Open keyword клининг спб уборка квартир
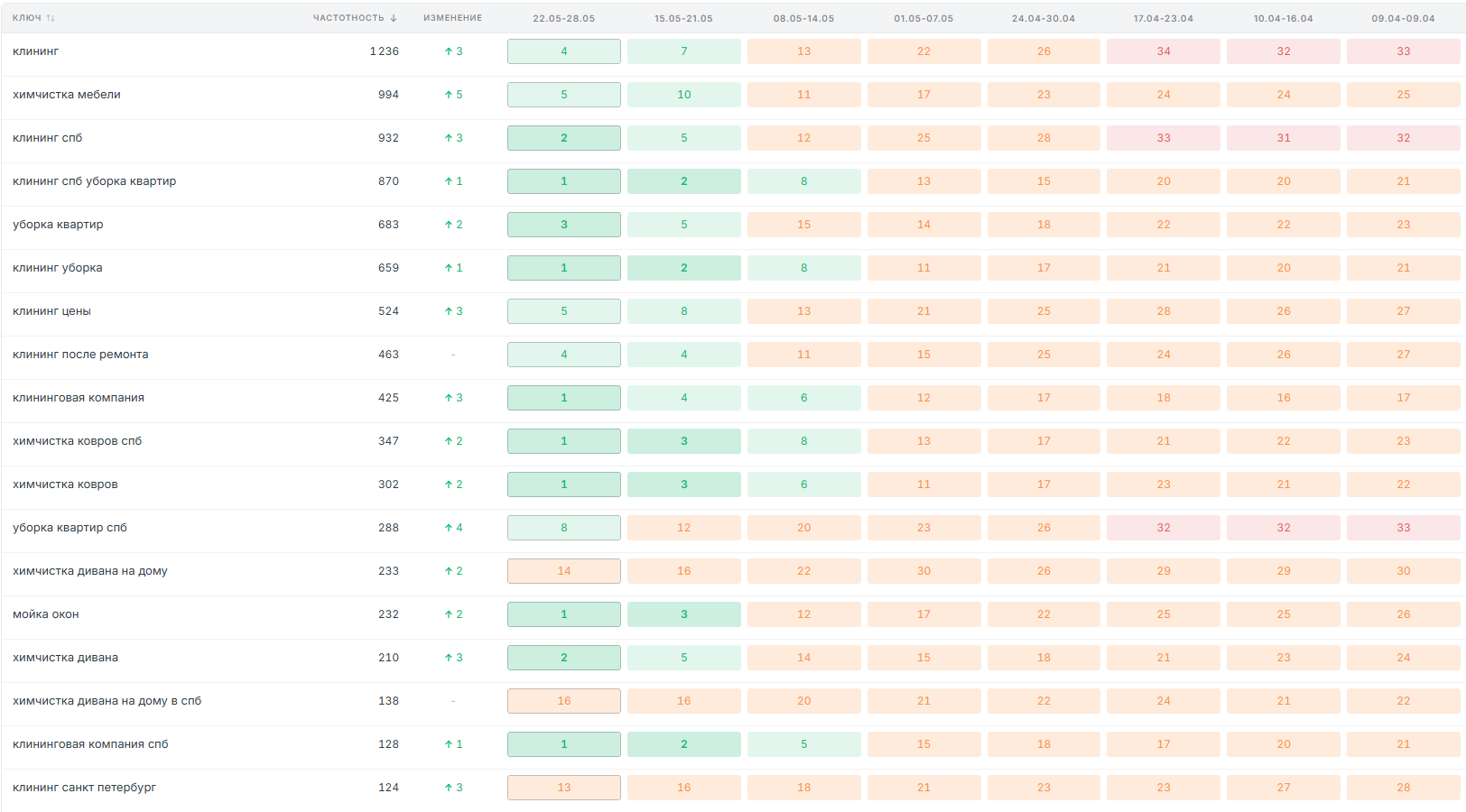Image resolution: width=1466 pixels, height=812 pixels. [95, 181]
